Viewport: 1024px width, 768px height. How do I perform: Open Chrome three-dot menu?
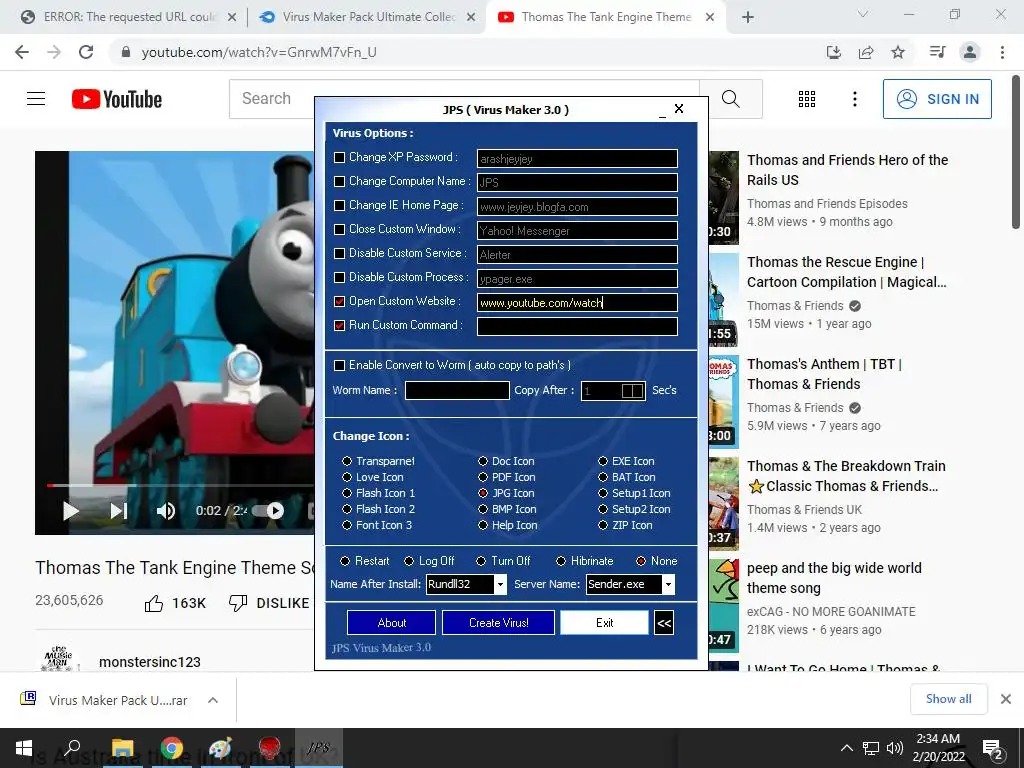tap(1002, 52)
